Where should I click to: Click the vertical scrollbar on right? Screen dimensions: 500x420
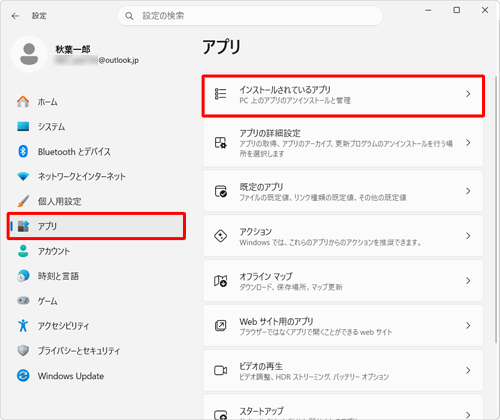[x=496, y=210]
